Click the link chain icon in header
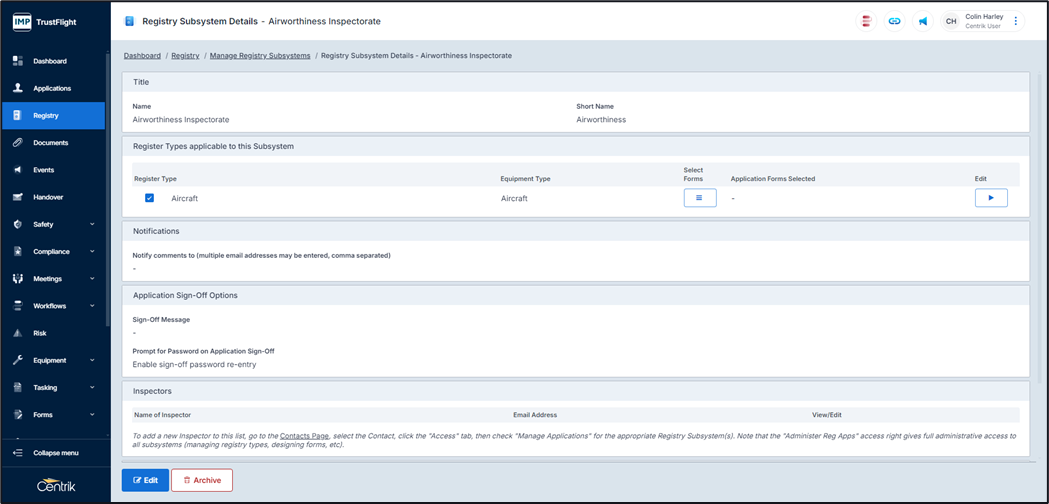1049x504 pixels. pyautogui.click(x=894, y=21)
